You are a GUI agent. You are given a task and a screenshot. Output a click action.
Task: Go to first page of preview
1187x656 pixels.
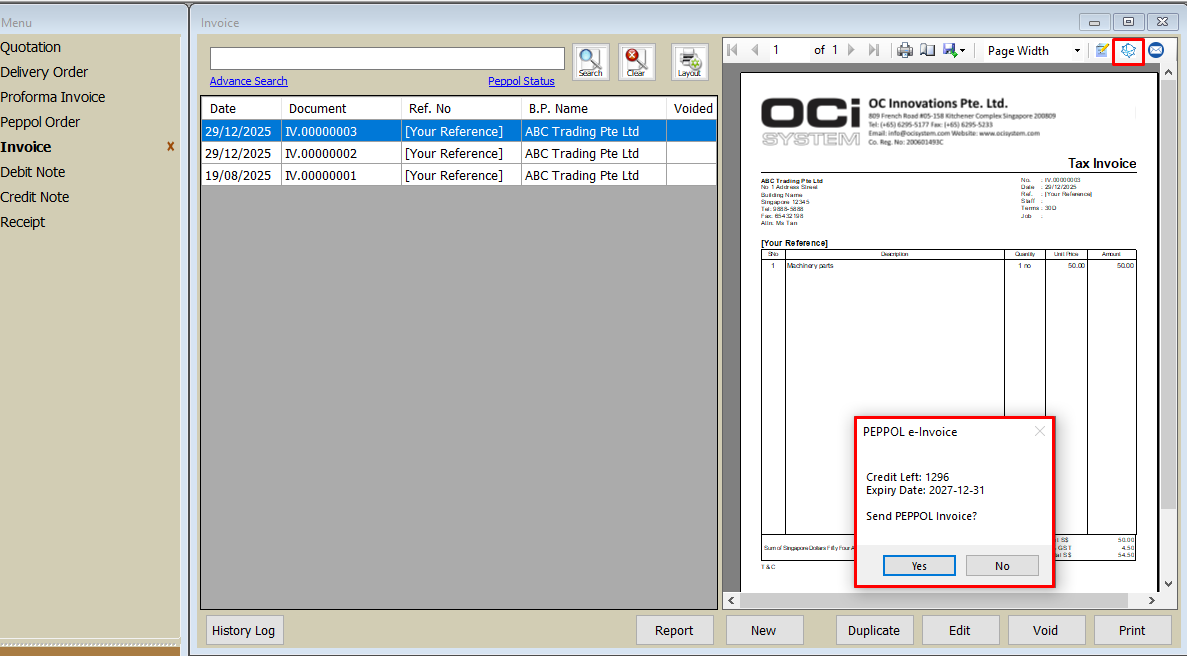pos(732,50)
